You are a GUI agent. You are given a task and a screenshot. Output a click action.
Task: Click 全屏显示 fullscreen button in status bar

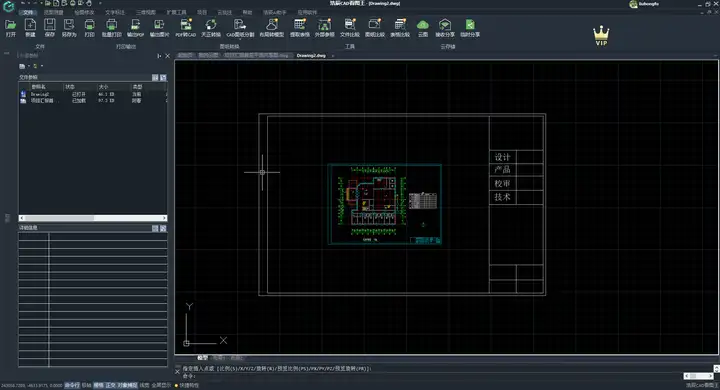click(161, 385)
